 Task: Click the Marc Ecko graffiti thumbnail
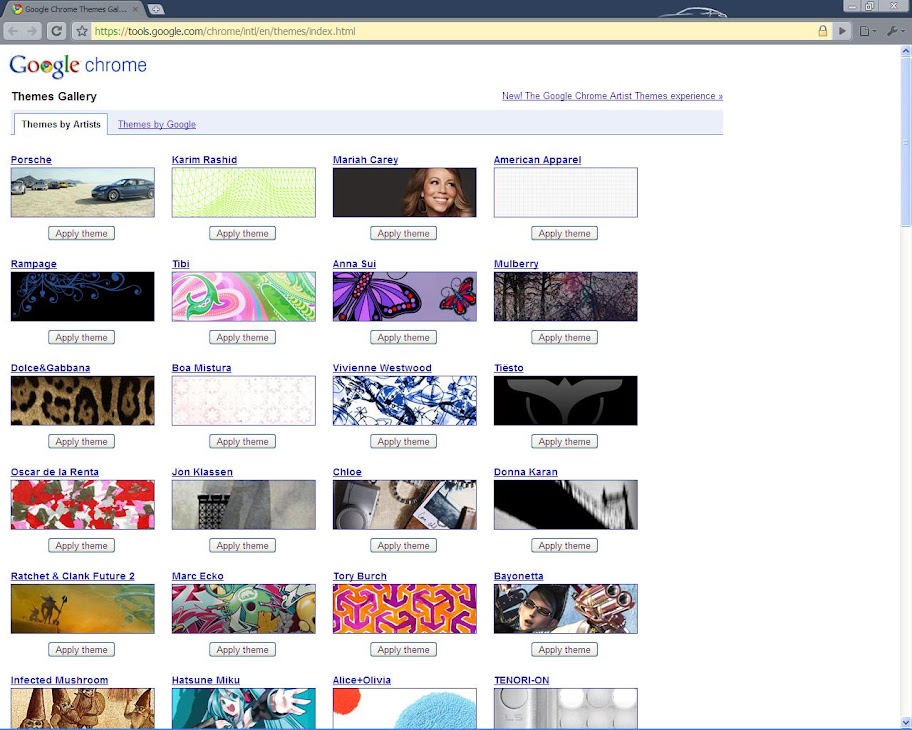pyautogui.click(x=244, y=609)
